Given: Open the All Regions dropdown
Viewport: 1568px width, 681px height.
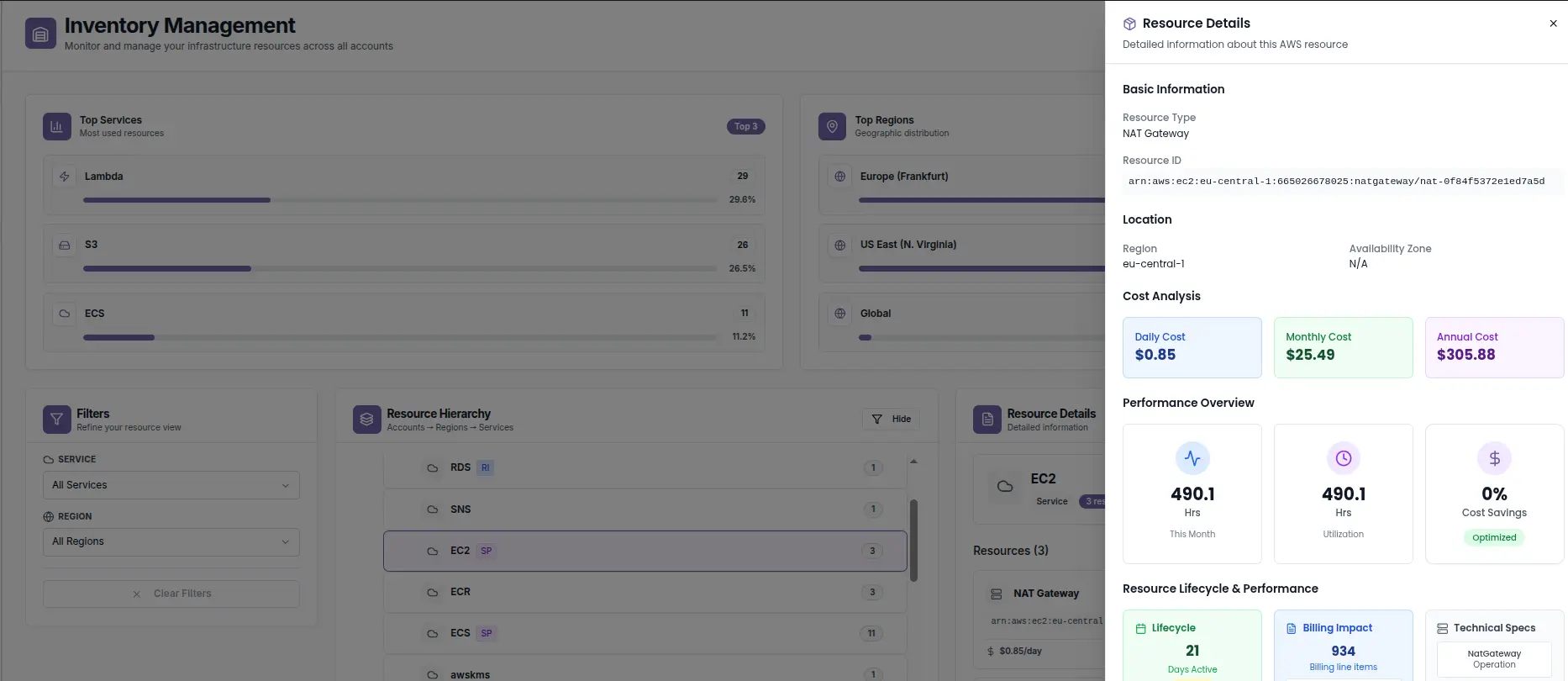Looking at the screenshot, I should click(x=171, y=542).
